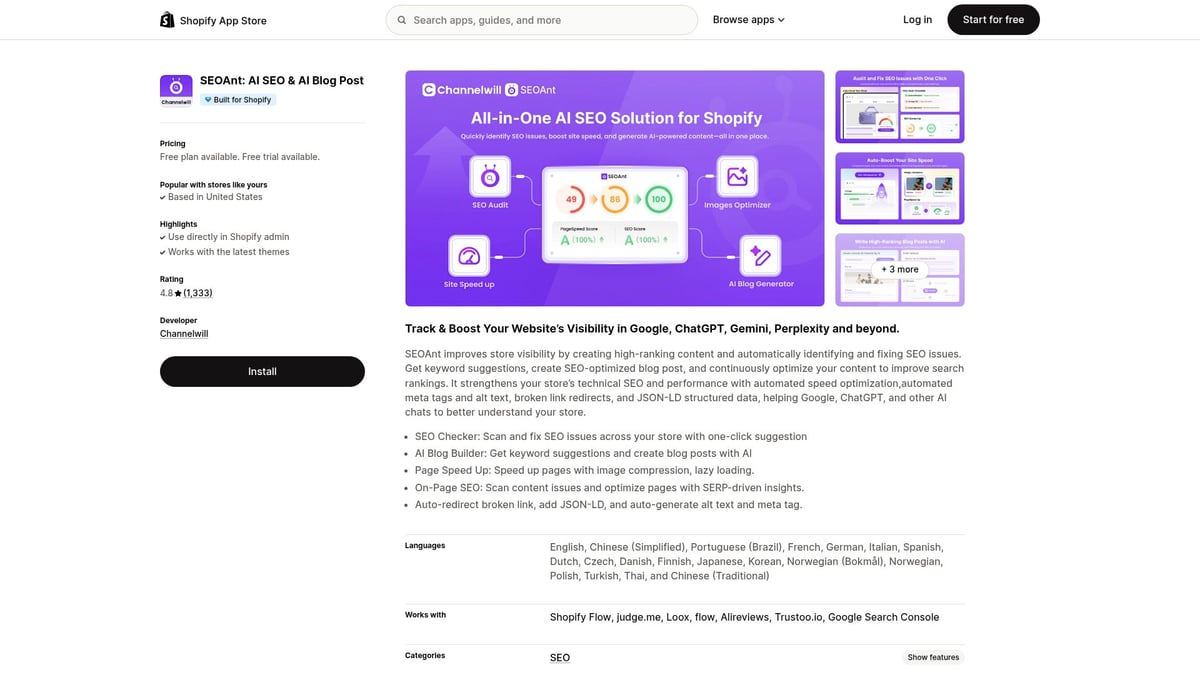Click the checkmark beside Use directly in Shopify admin
This screenshot has width=1200, height=675.
coord(163,237)
